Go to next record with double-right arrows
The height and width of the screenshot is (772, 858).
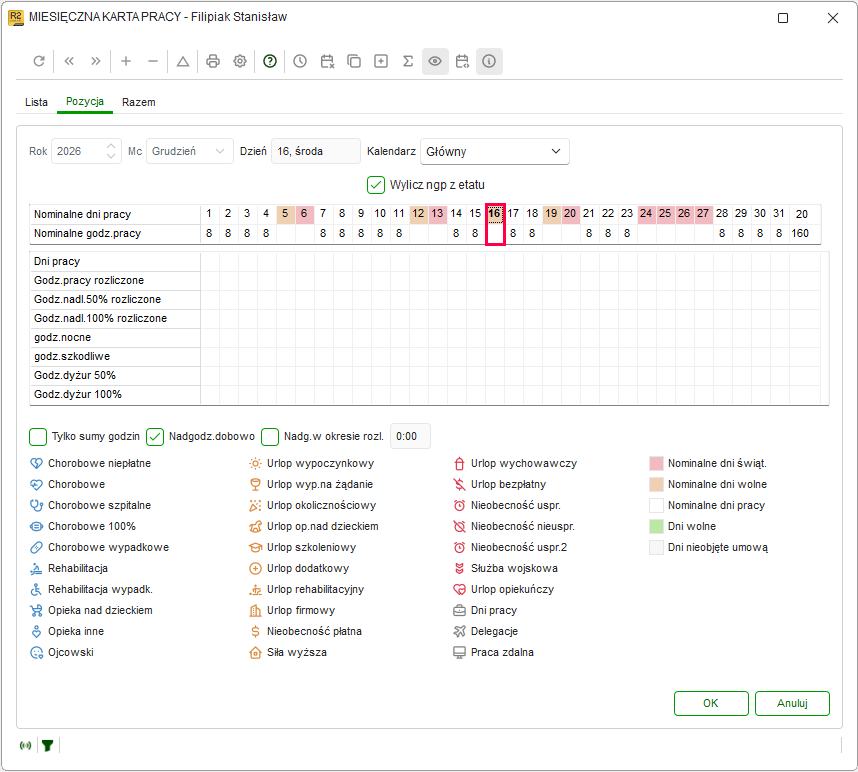click(96, 61)
